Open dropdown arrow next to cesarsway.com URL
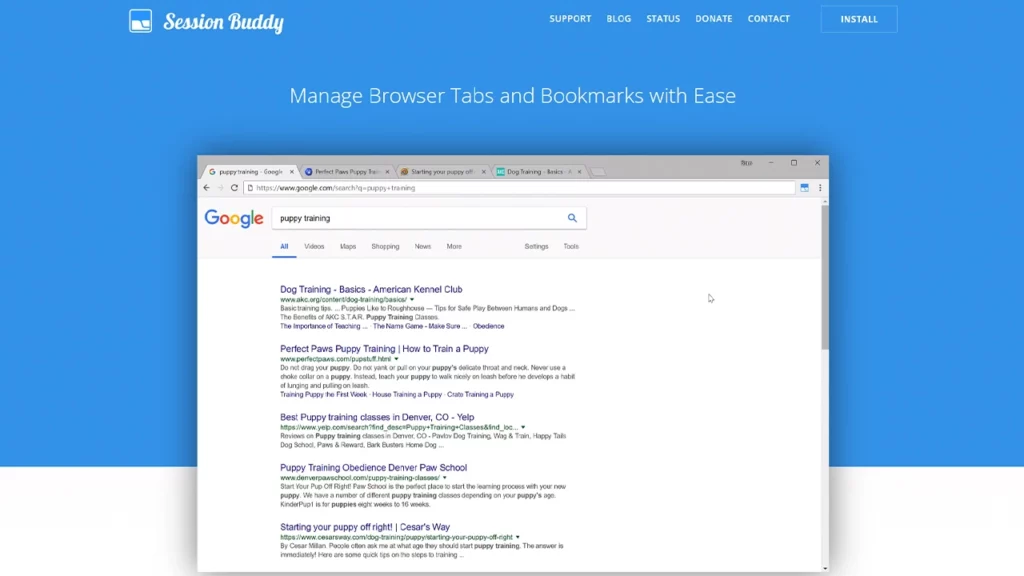The height and width of the screenshot is (576, 1024). click(518, 537)
